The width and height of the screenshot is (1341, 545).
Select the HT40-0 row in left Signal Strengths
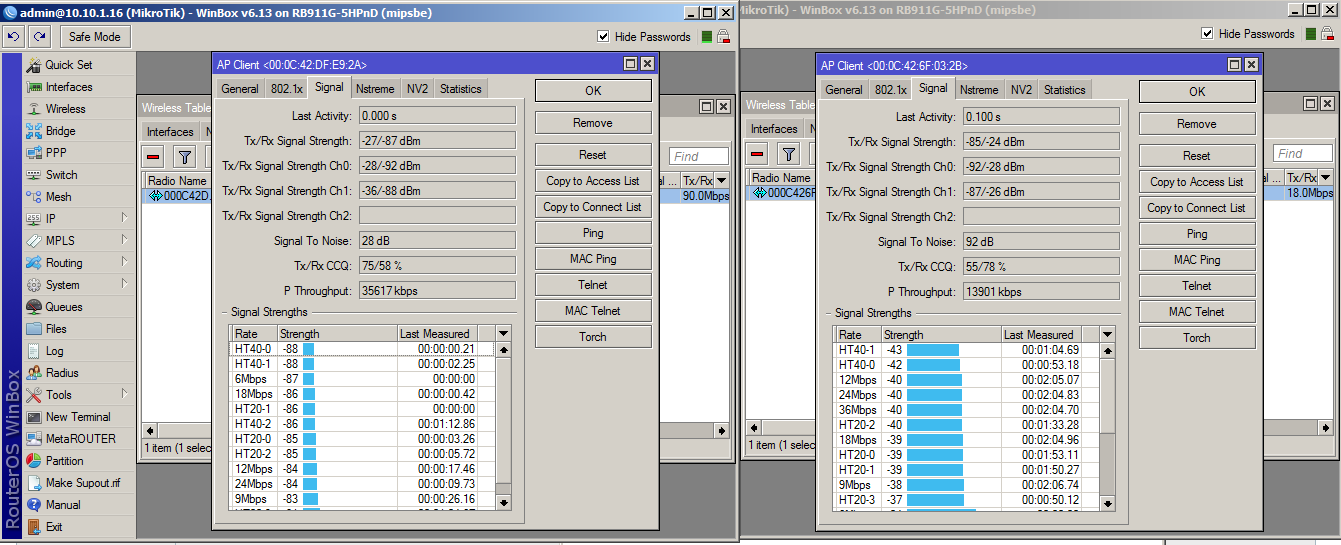[x=363, y=349]
